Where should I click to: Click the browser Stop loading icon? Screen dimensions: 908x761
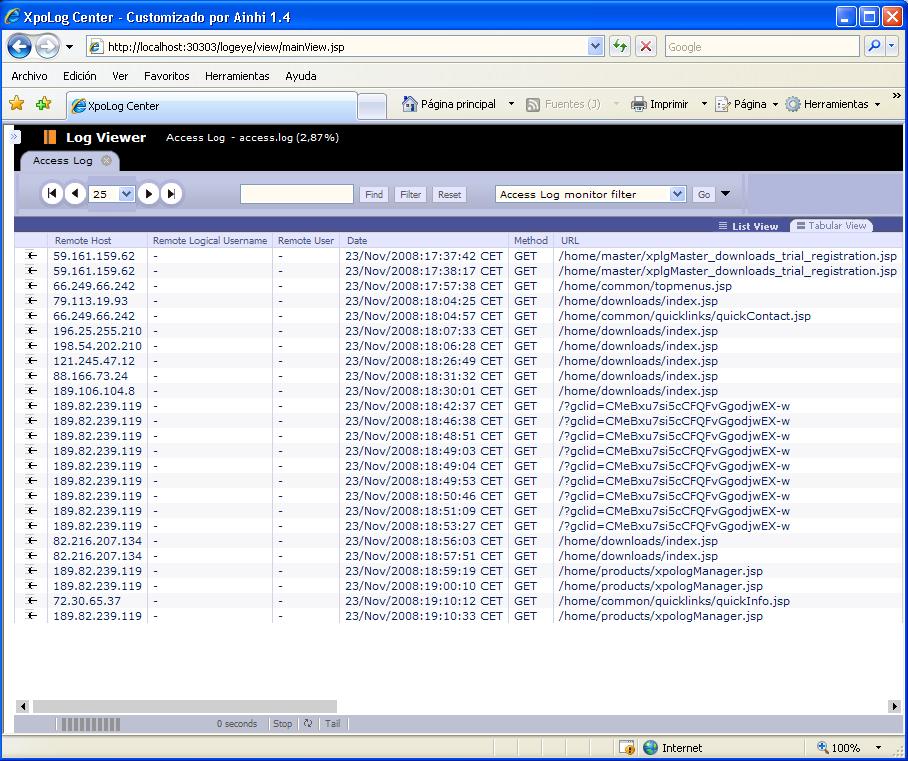pos(646,46)
